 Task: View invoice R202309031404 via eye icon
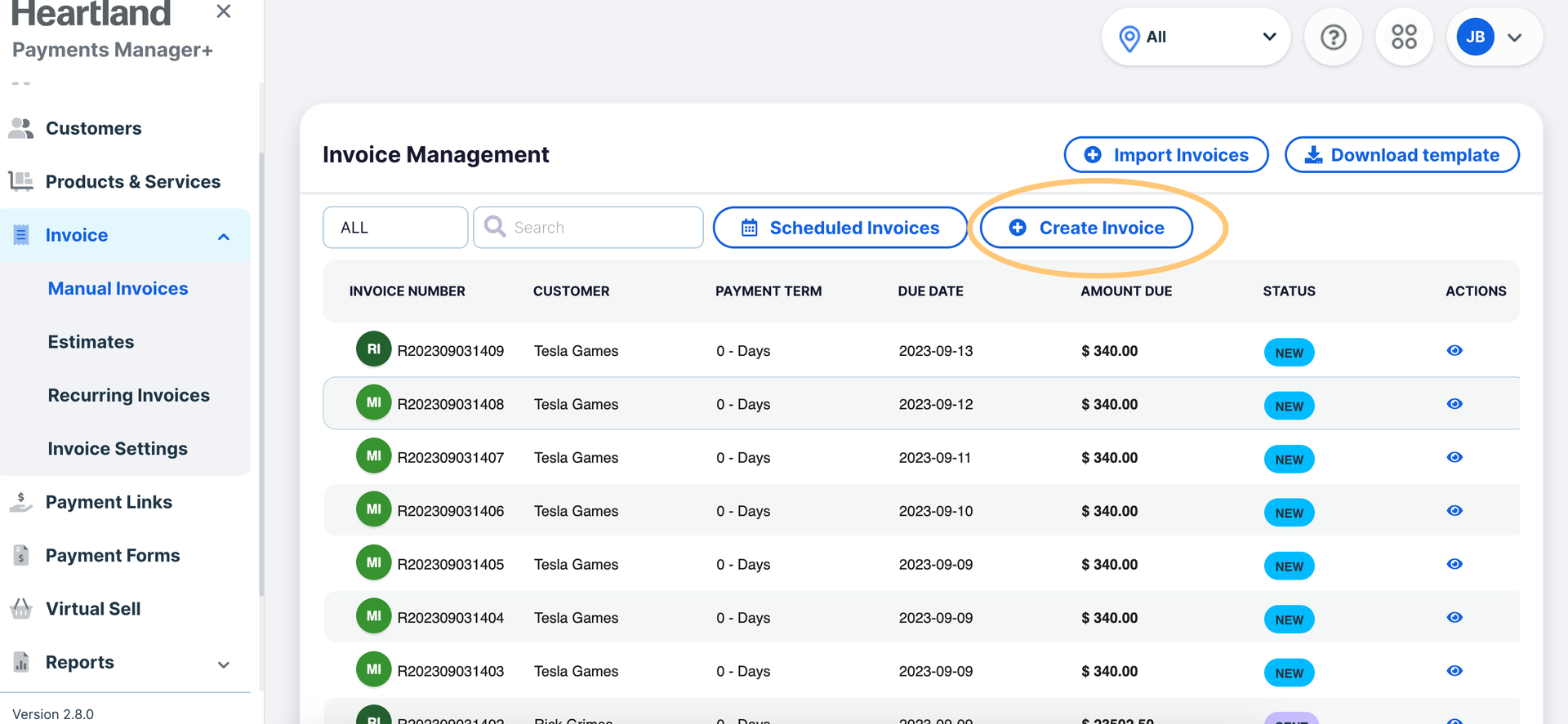click(1454, 617)
